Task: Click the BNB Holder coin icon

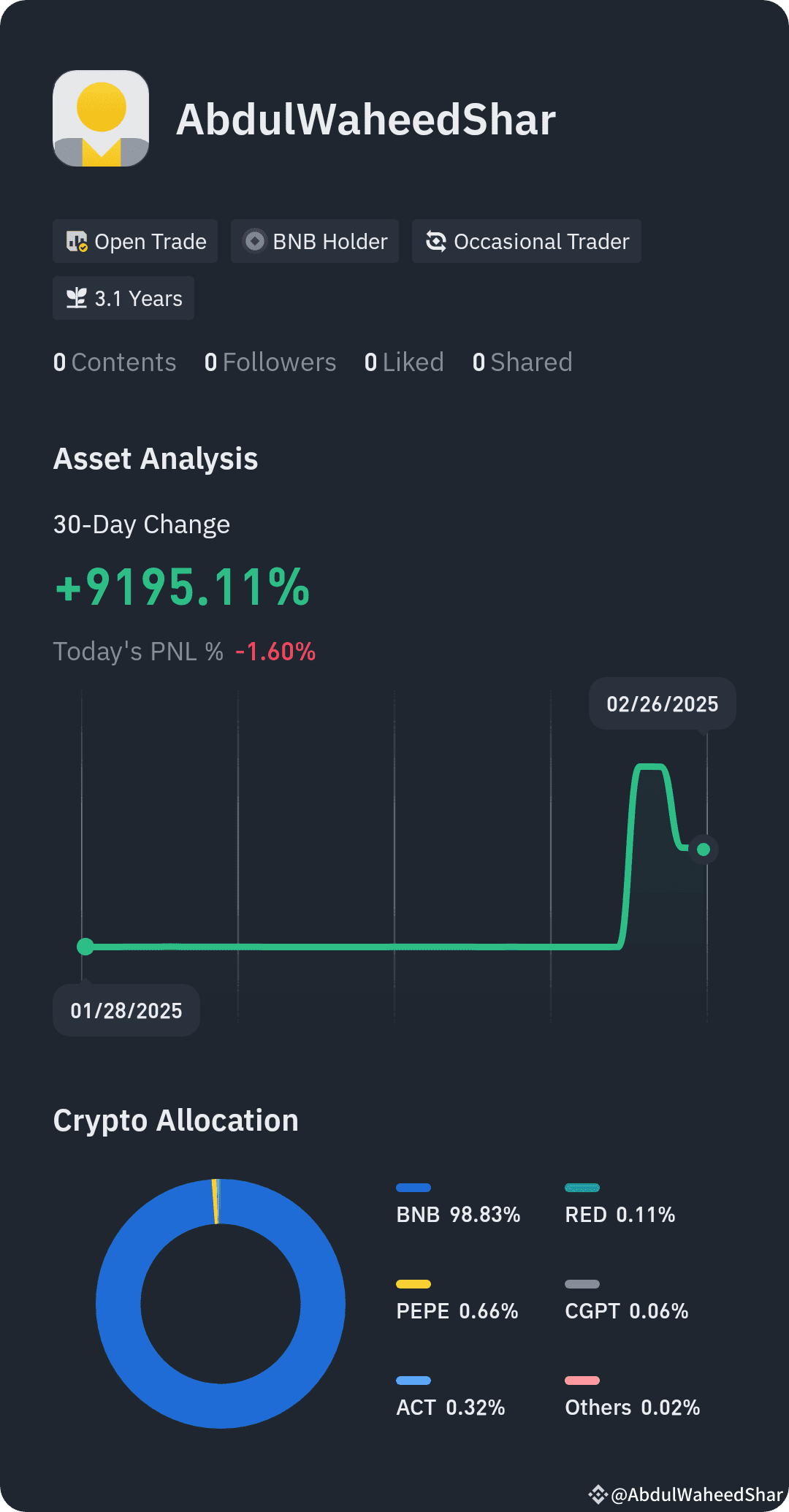Action: coord(254,240)
